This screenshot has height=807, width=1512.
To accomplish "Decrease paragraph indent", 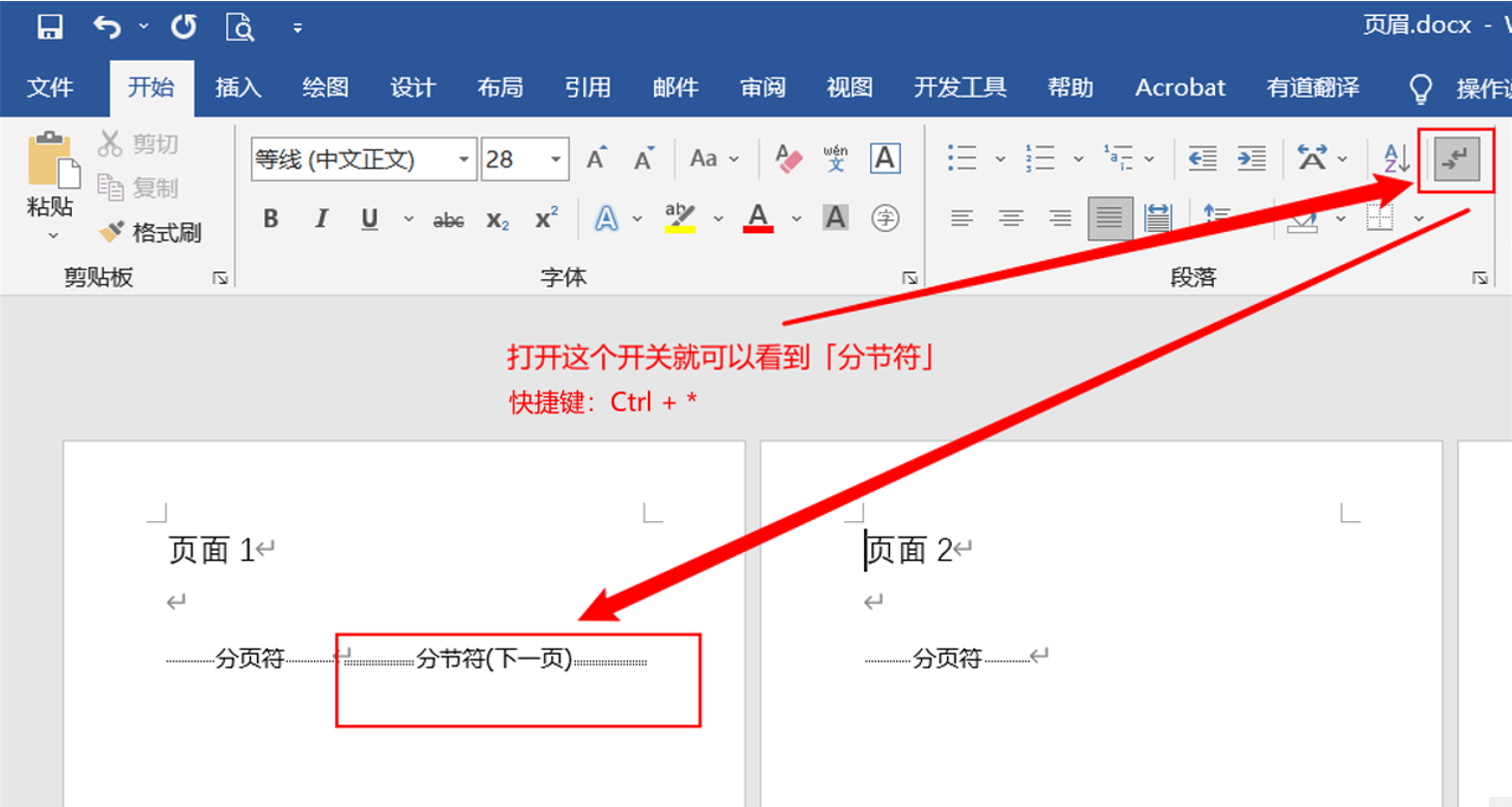I will (1202, 158).
